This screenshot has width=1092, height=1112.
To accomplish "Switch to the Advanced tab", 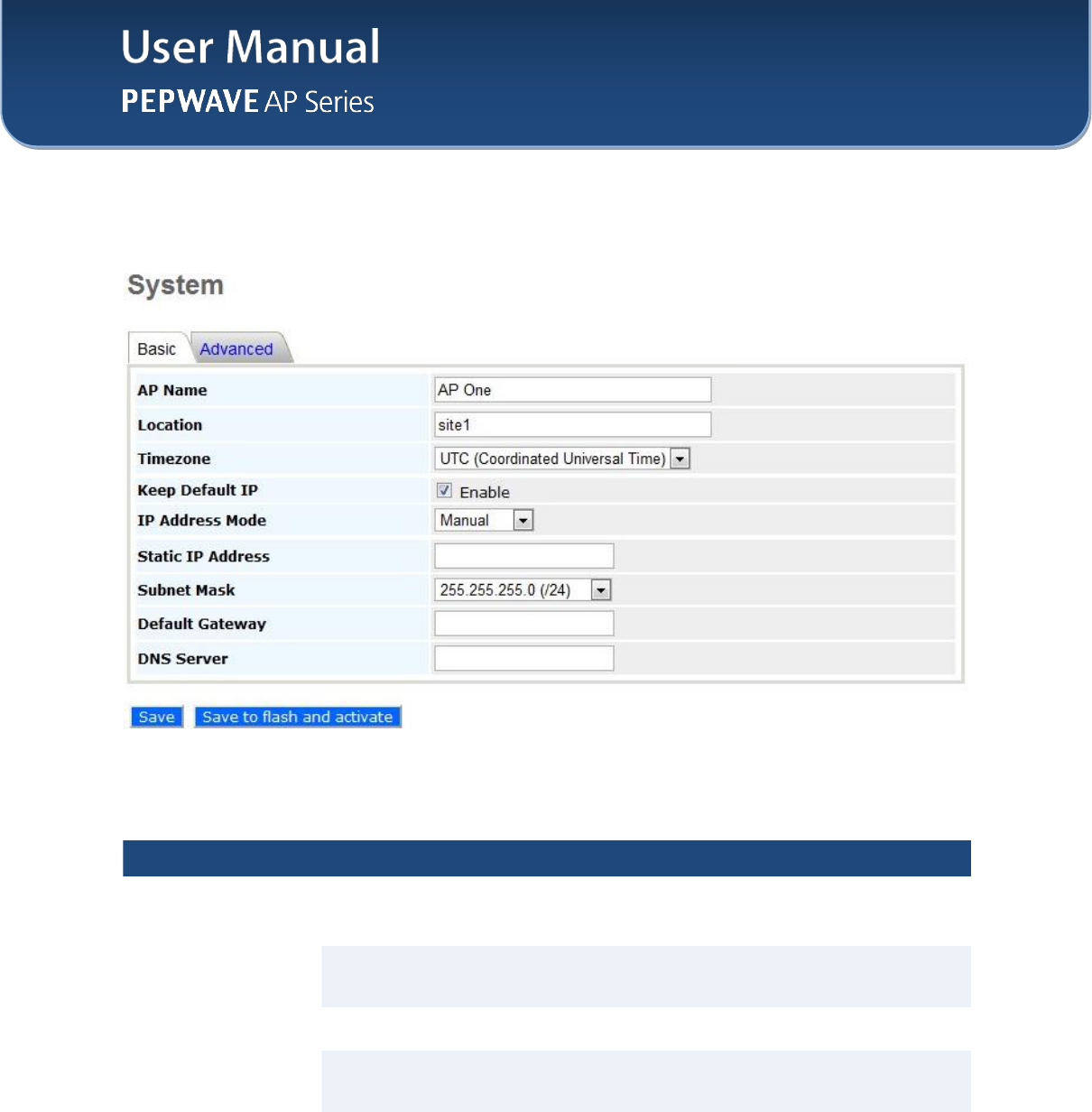I will tap(236, 349).
